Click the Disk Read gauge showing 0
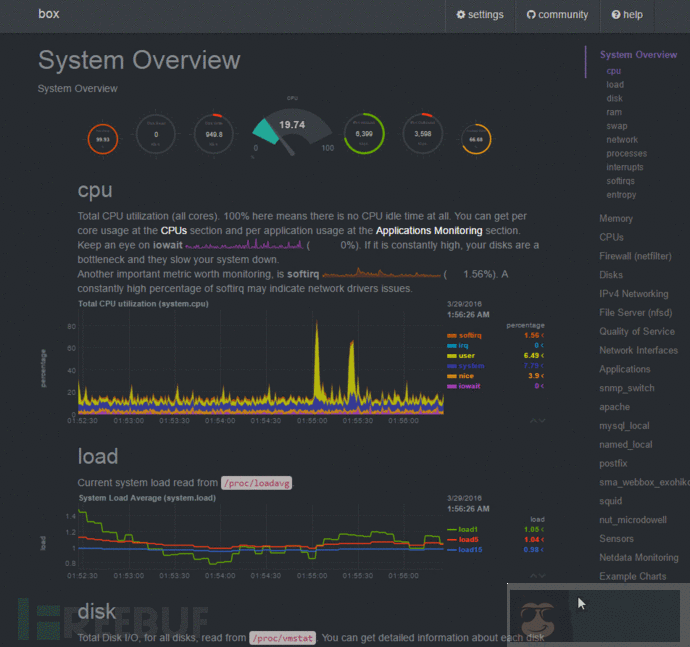Viewport: 690px width, 647px height. 156,134
